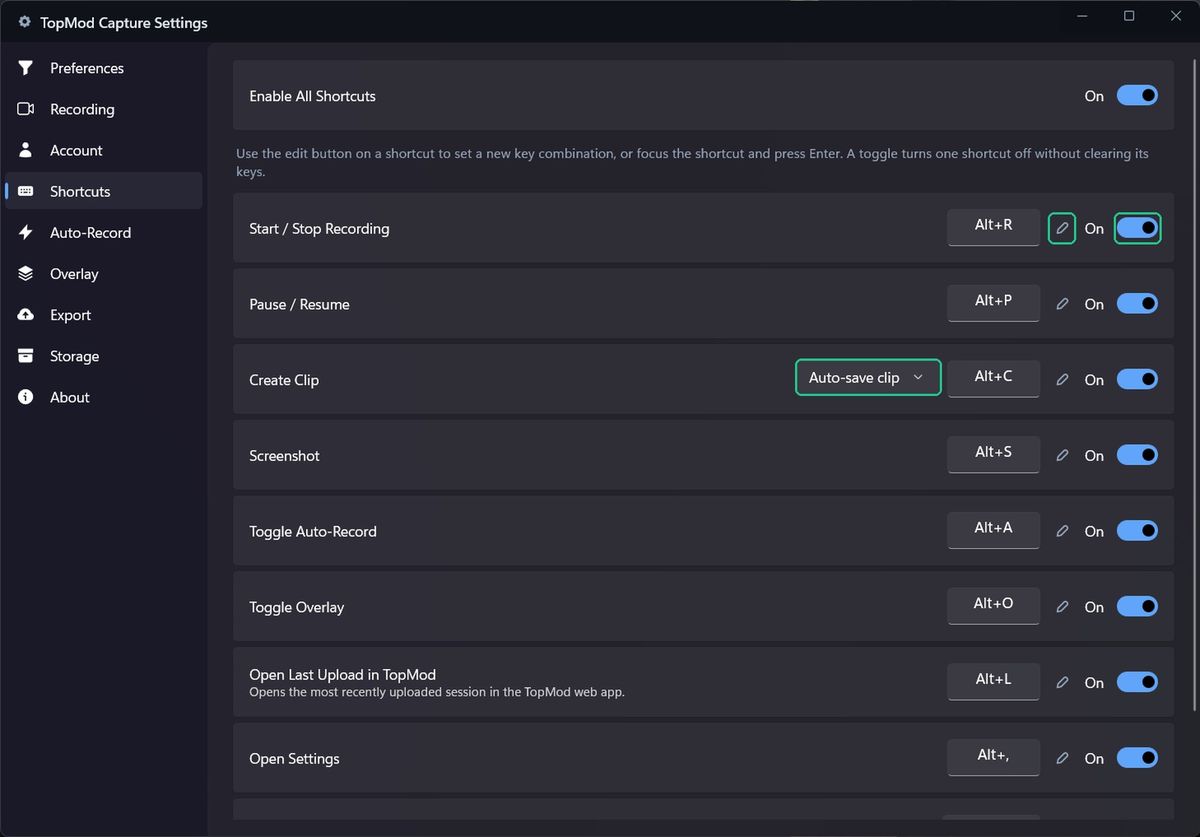Click the Recording camera icon in sidebar
The height and width of the screenshot is (837, 1200).
[x=26, y=109]
